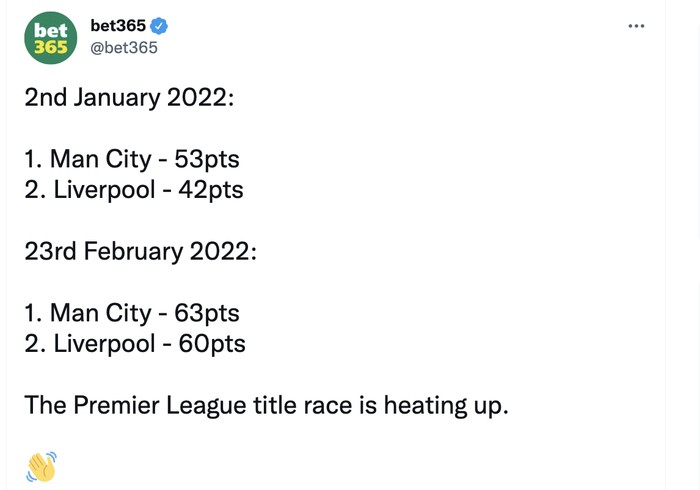This screenshot has width=700, height=490.
Task: Open the tweet's more options menu
Action: tap(636, 26)
